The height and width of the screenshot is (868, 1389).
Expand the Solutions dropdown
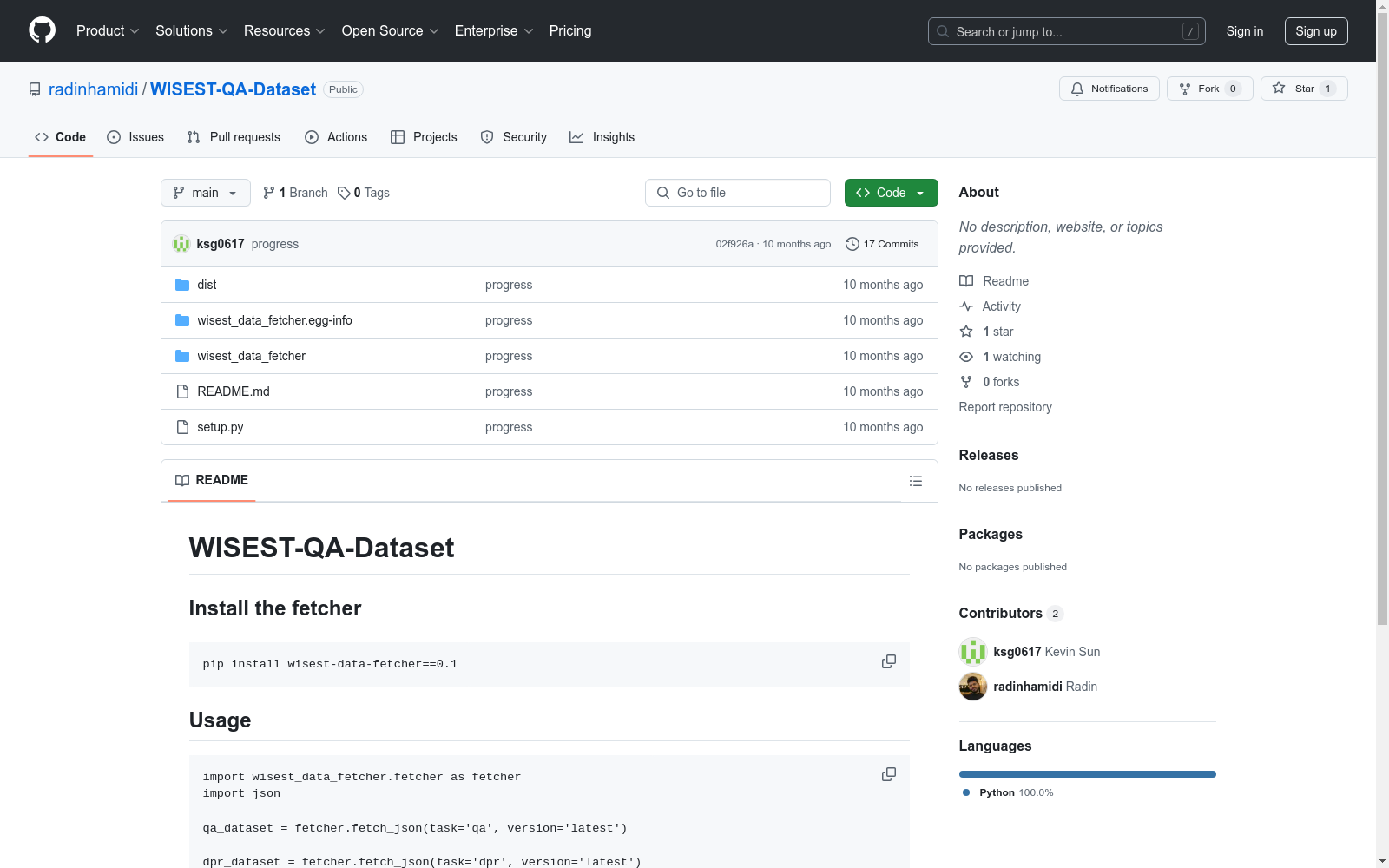click(x=192, y=31)
